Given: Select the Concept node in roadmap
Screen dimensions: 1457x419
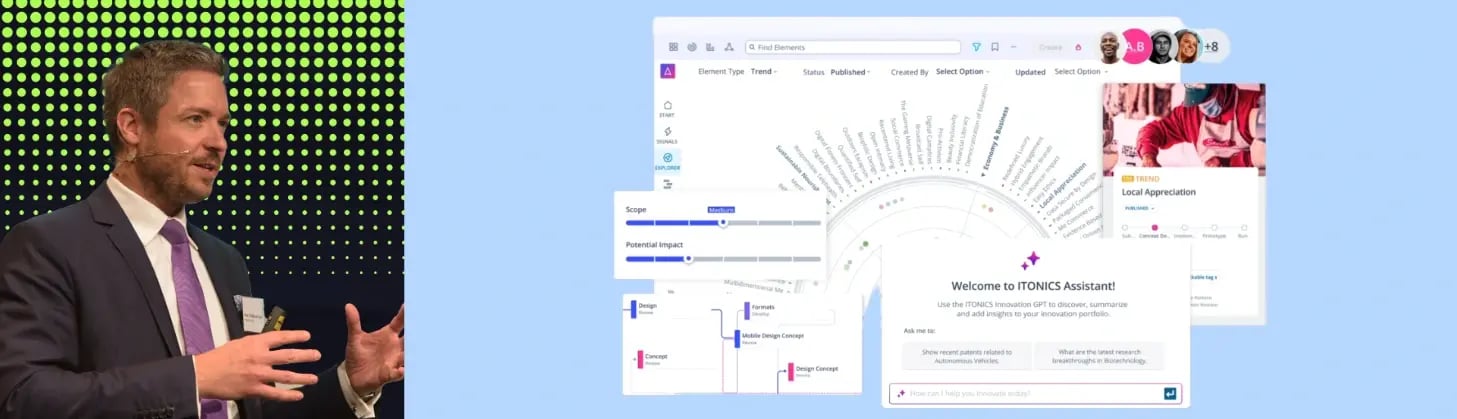Looking at the screenshot, I should [652, 359].
